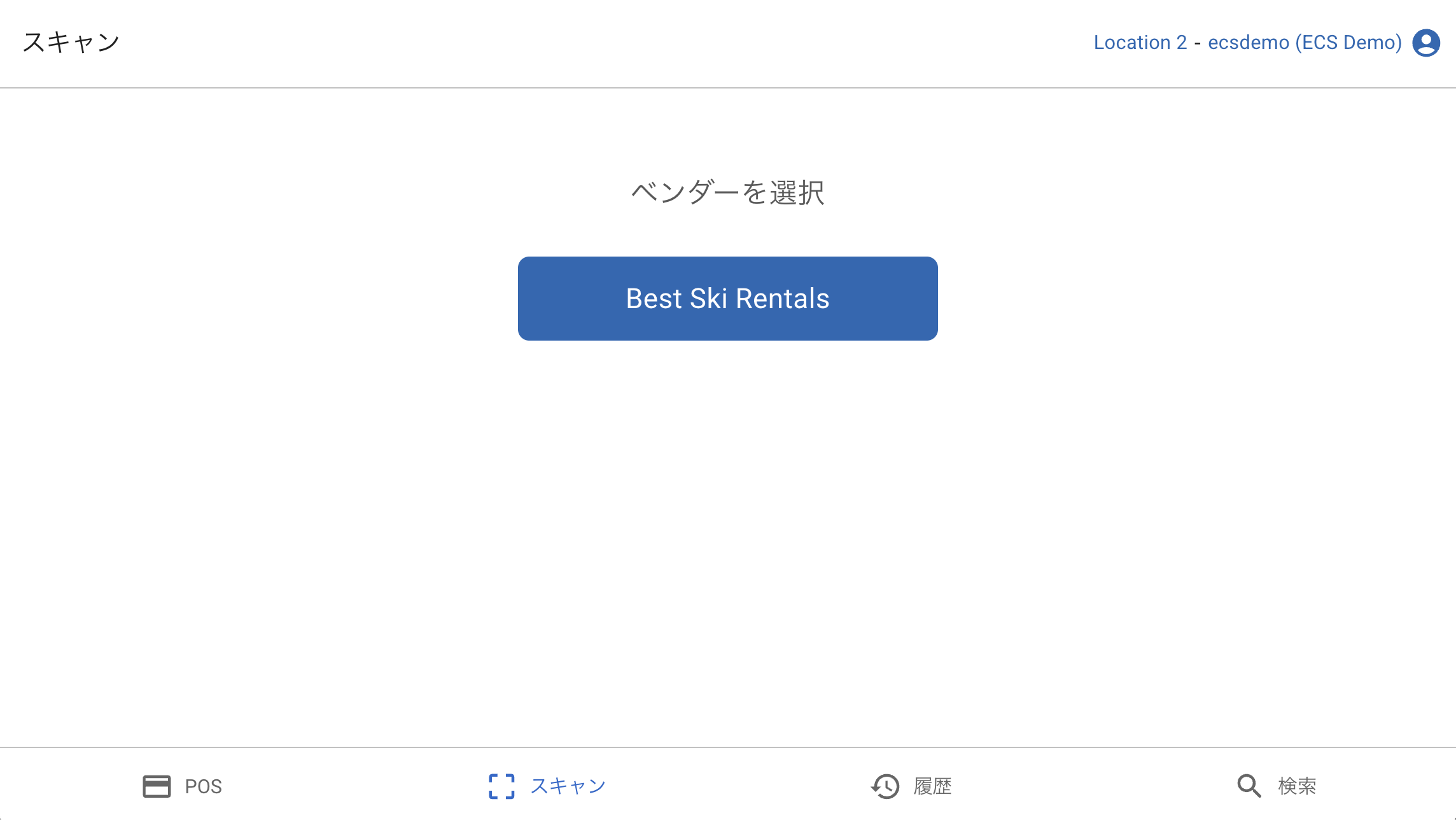Switch to the POS tab label
This screenshot has width=1456, height=820.
point(203,787)
